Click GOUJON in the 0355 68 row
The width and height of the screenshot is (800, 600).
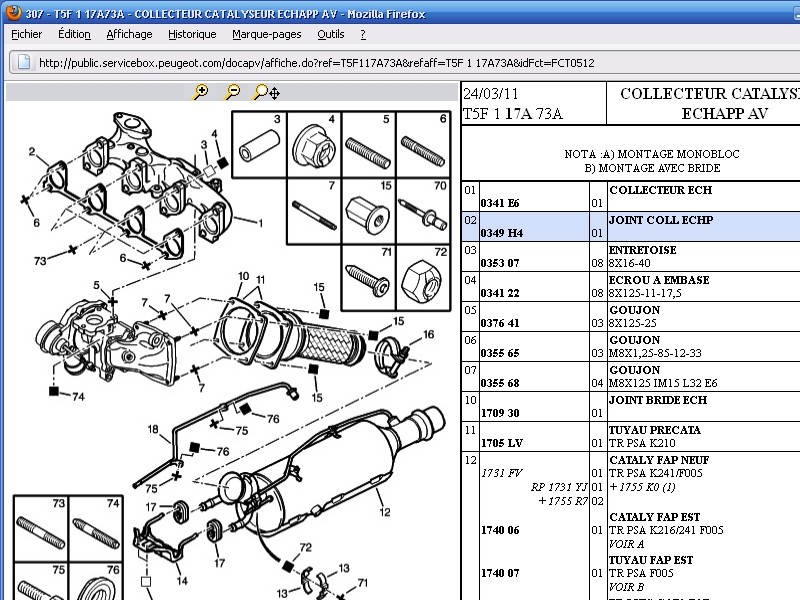pyautogui.click(x=635, y=370)
